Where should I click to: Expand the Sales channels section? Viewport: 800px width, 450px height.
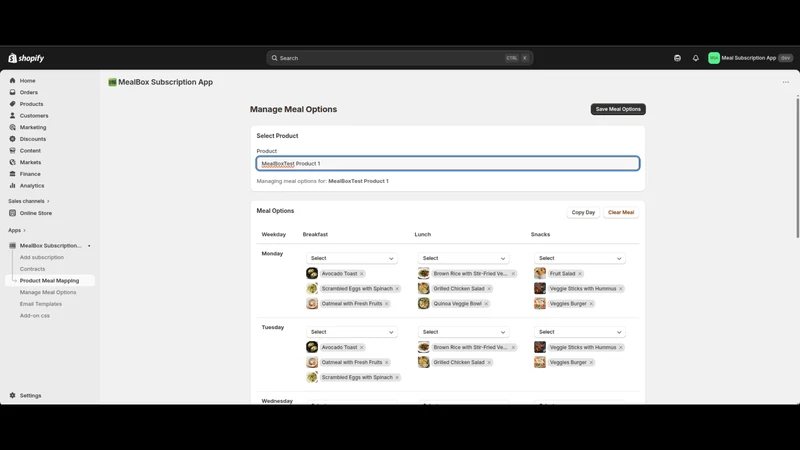point(29,201)
